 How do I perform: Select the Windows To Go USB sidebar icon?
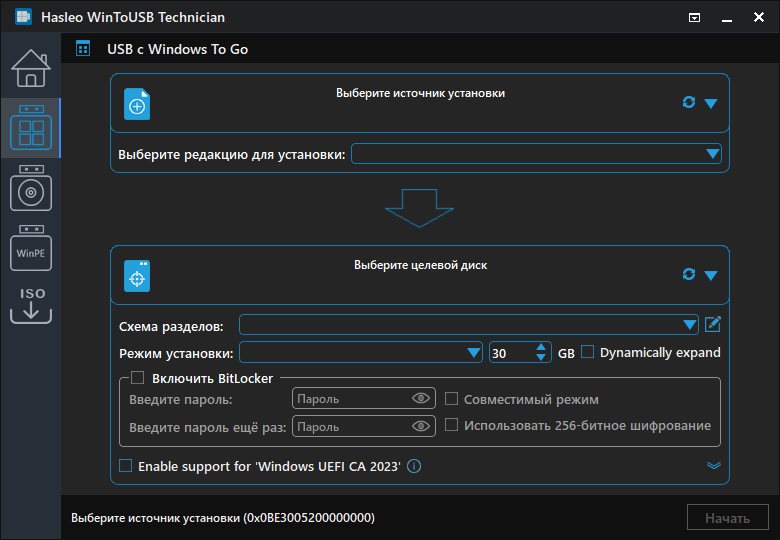30,128
